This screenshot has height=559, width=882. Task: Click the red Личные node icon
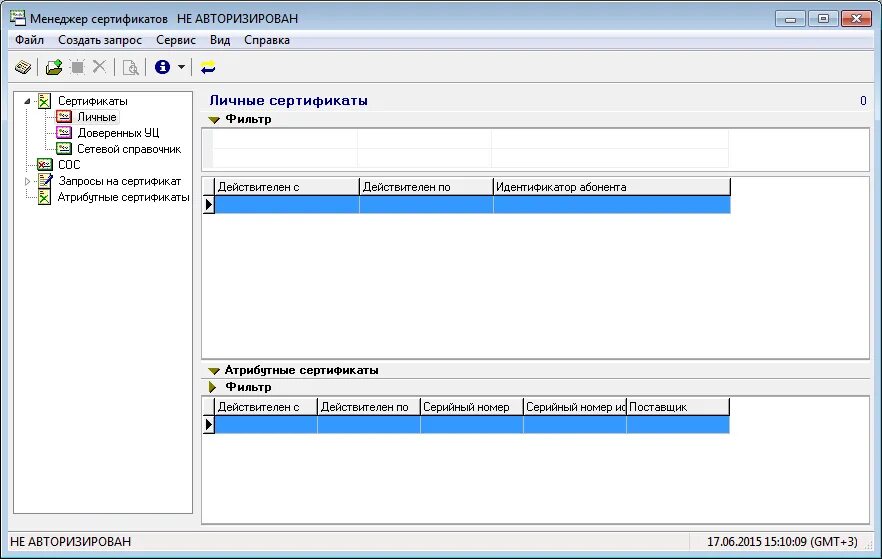tap(64, 117)
